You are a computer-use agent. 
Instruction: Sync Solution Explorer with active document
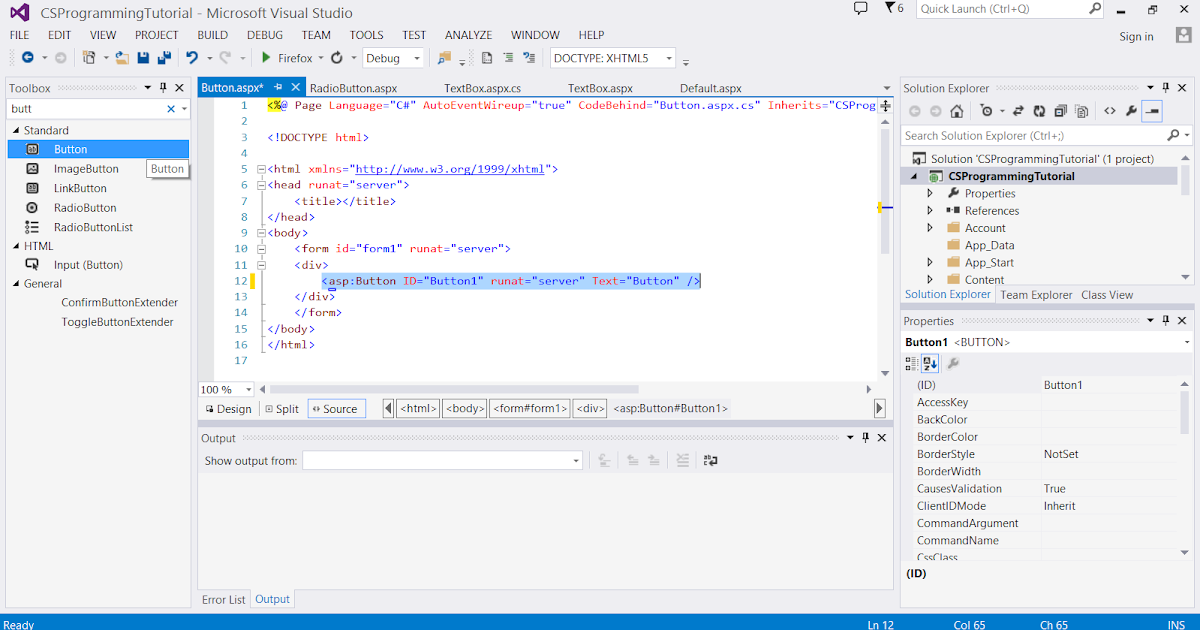(x=1019, y=111)
